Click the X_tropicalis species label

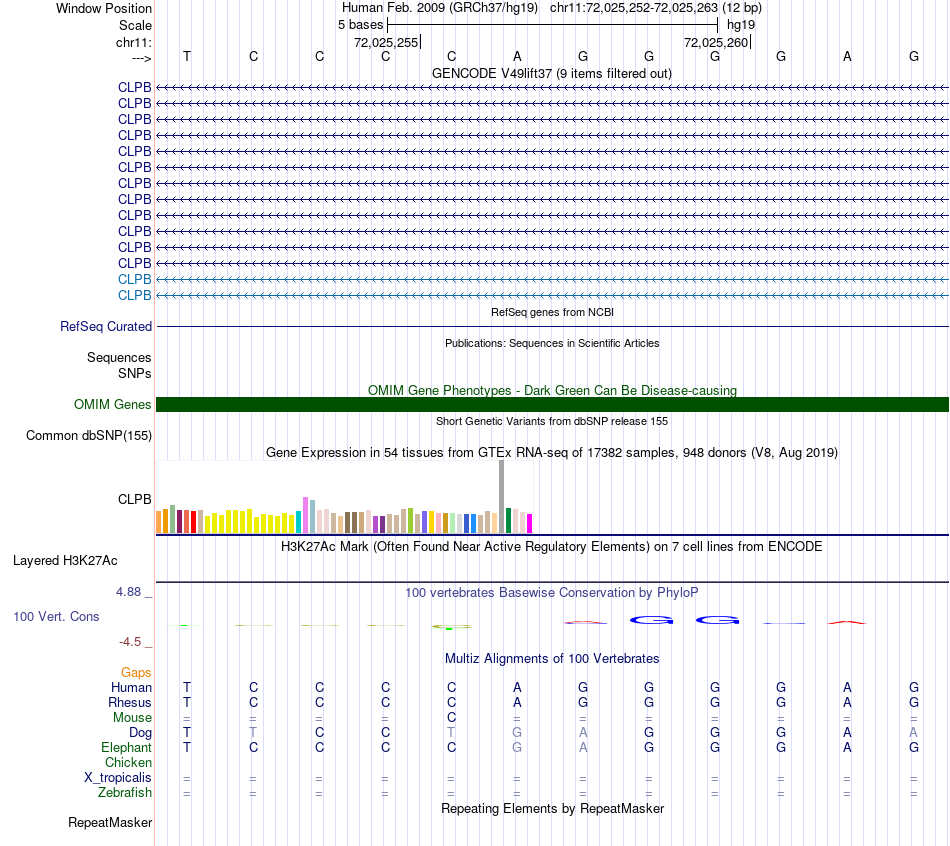118,778
